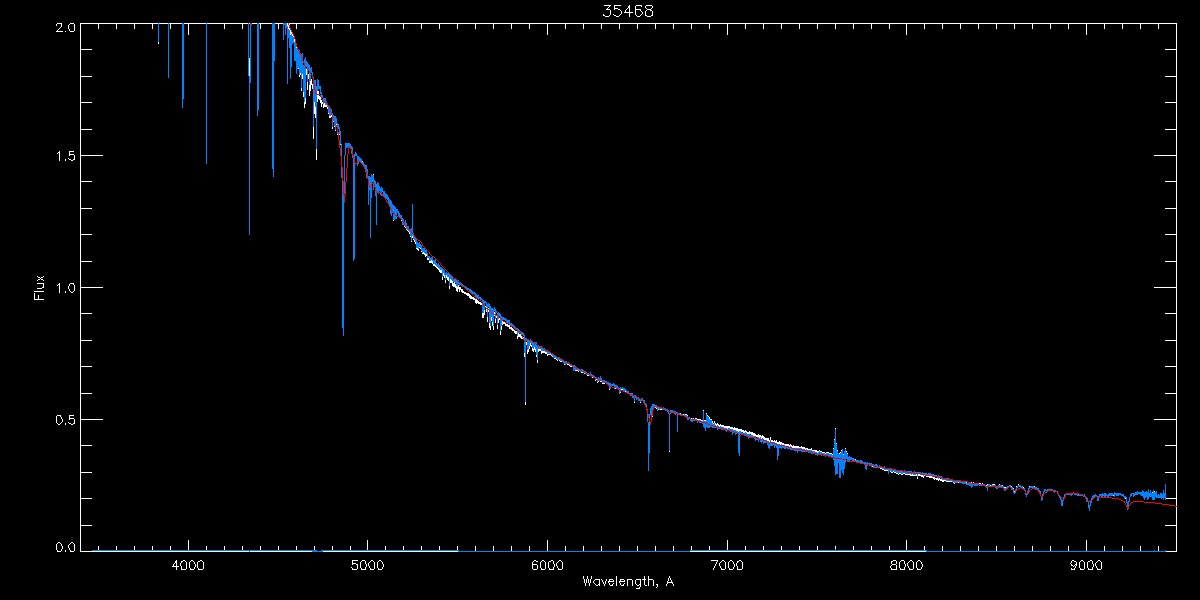Click the deep absorption line near 4860
The height and width of the screenshot is (600, 1200).
coord(343,240)
